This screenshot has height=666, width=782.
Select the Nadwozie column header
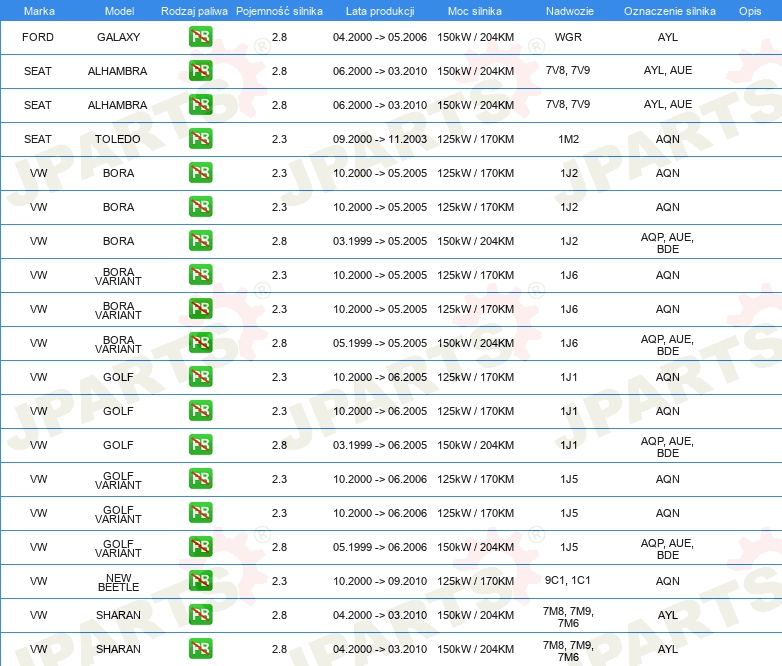(x=570, y=11)
